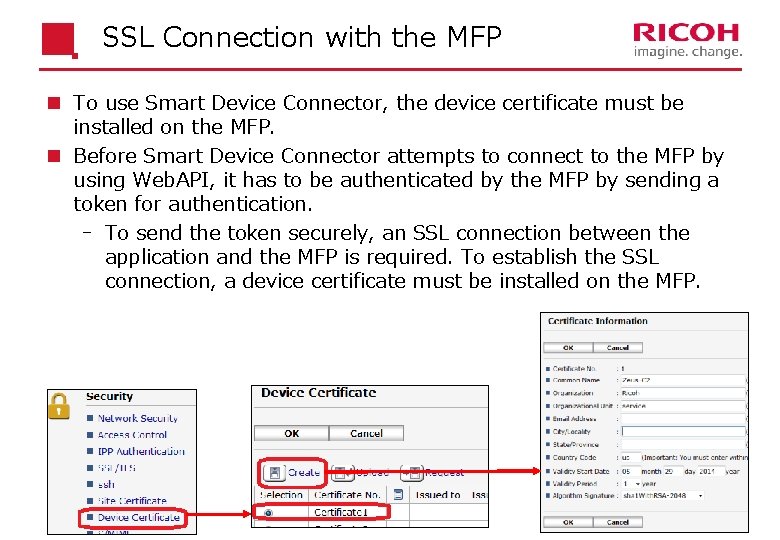780x540 pixels.
Task: Click the State/Province input field
Action: (x=683, y=445)
